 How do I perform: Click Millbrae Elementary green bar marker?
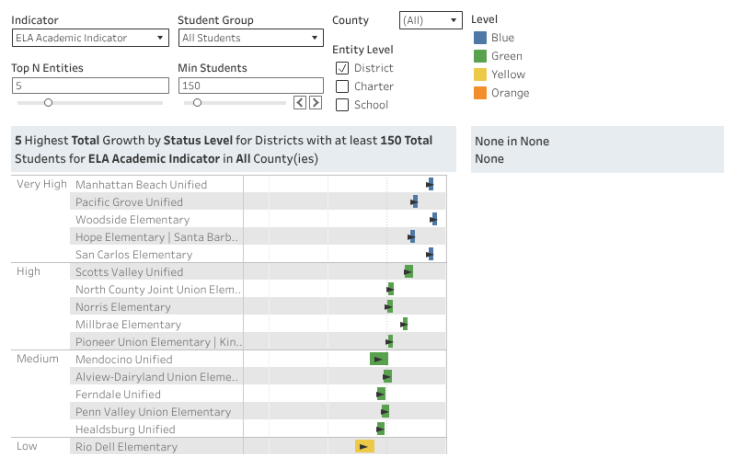[x=404, y=324]
